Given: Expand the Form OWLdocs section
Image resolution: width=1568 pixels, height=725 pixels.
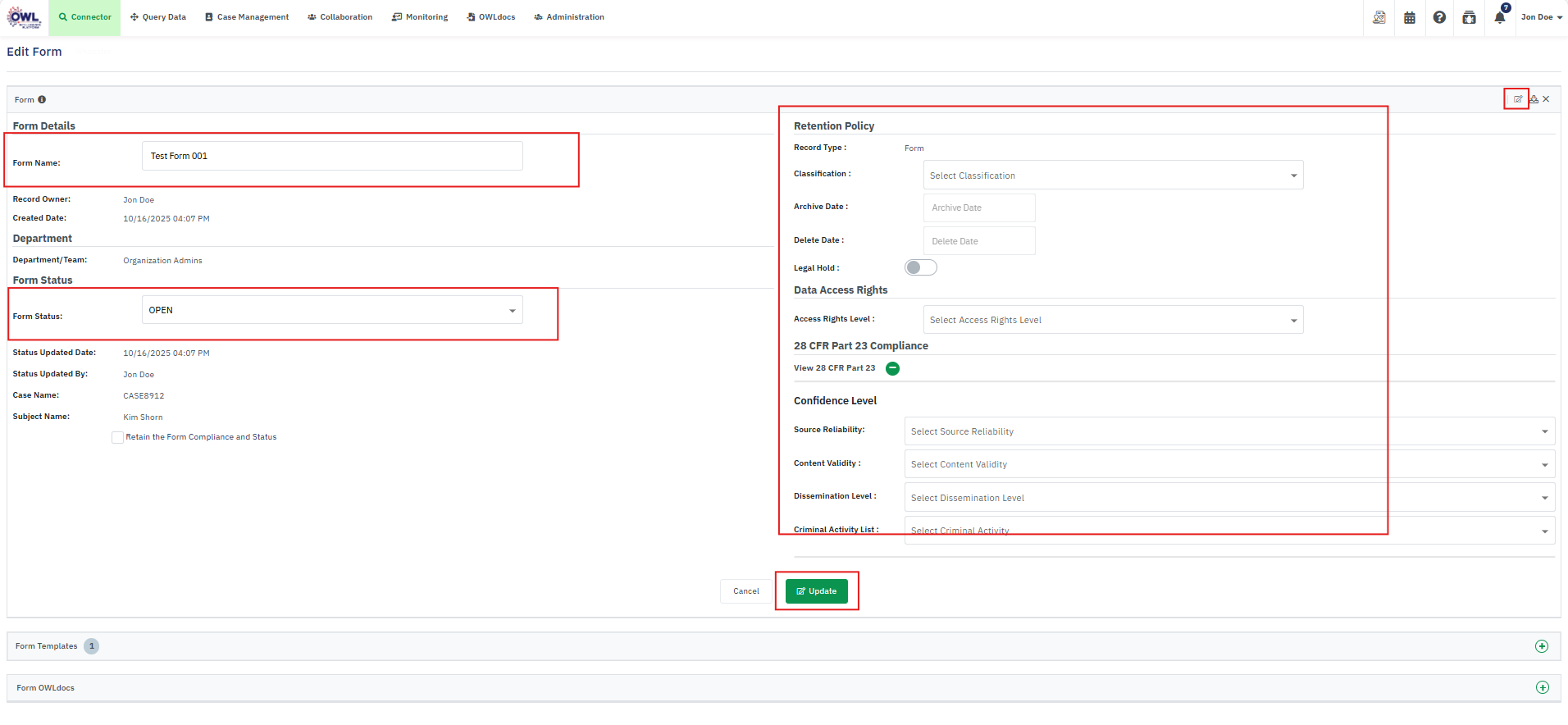Looking at the screenshot, I should point(1542,687).
